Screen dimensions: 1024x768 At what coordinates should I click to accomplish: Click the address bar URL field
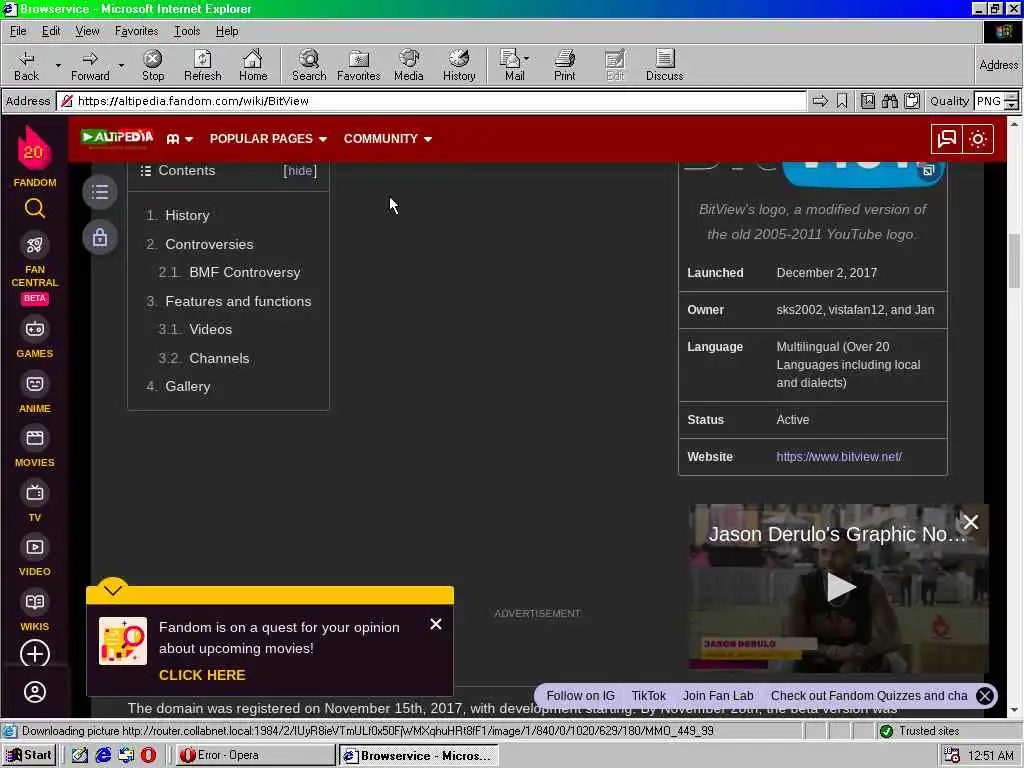tap(431, 101)
